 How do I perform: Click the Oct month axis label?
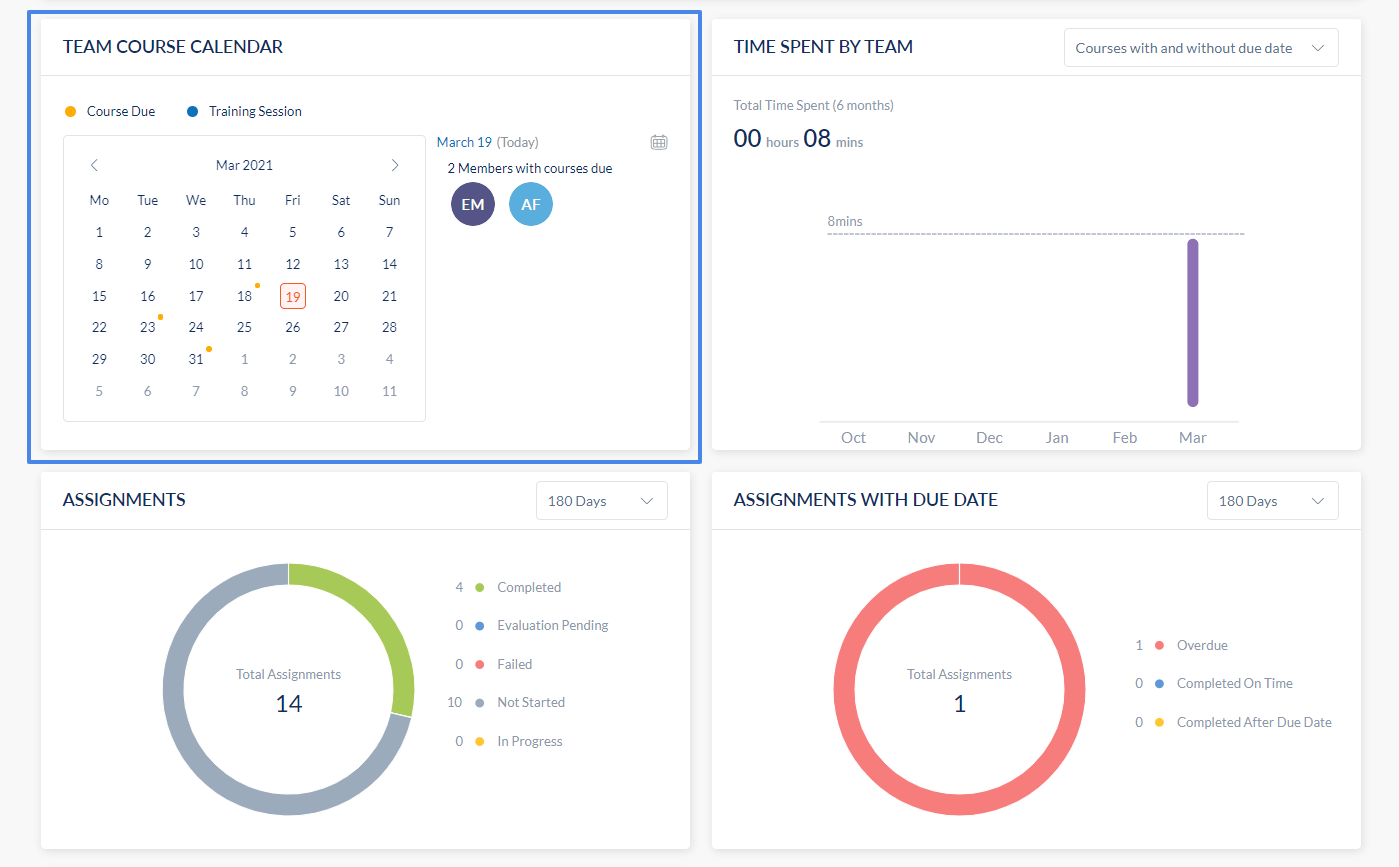click(x=854, y=437)
